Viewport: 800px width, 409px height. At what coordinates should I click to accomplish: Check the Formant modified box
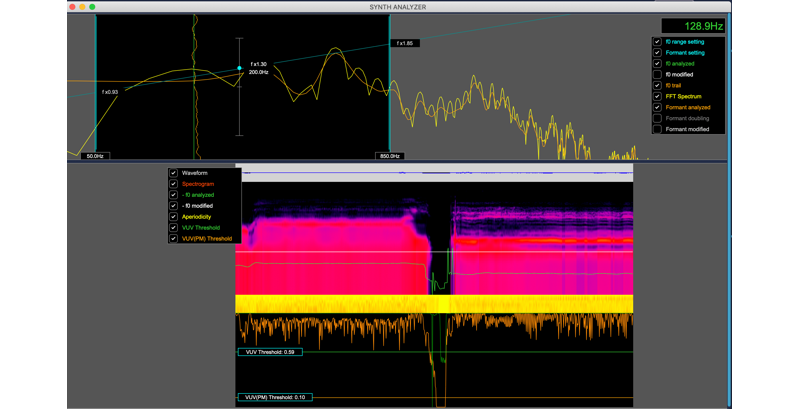[x=658, y=129]
